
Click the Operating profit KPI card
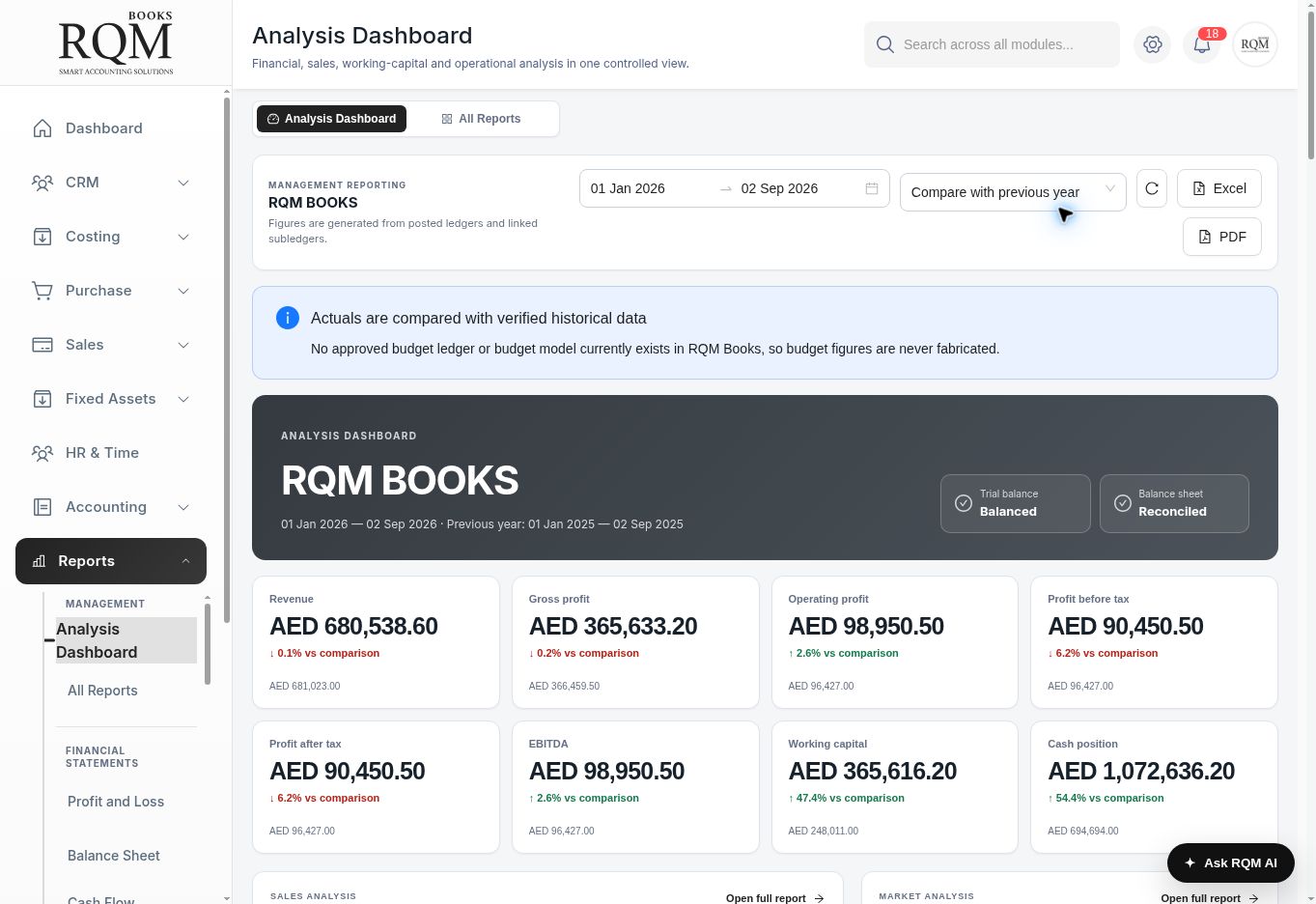click(x=895, y=642)
